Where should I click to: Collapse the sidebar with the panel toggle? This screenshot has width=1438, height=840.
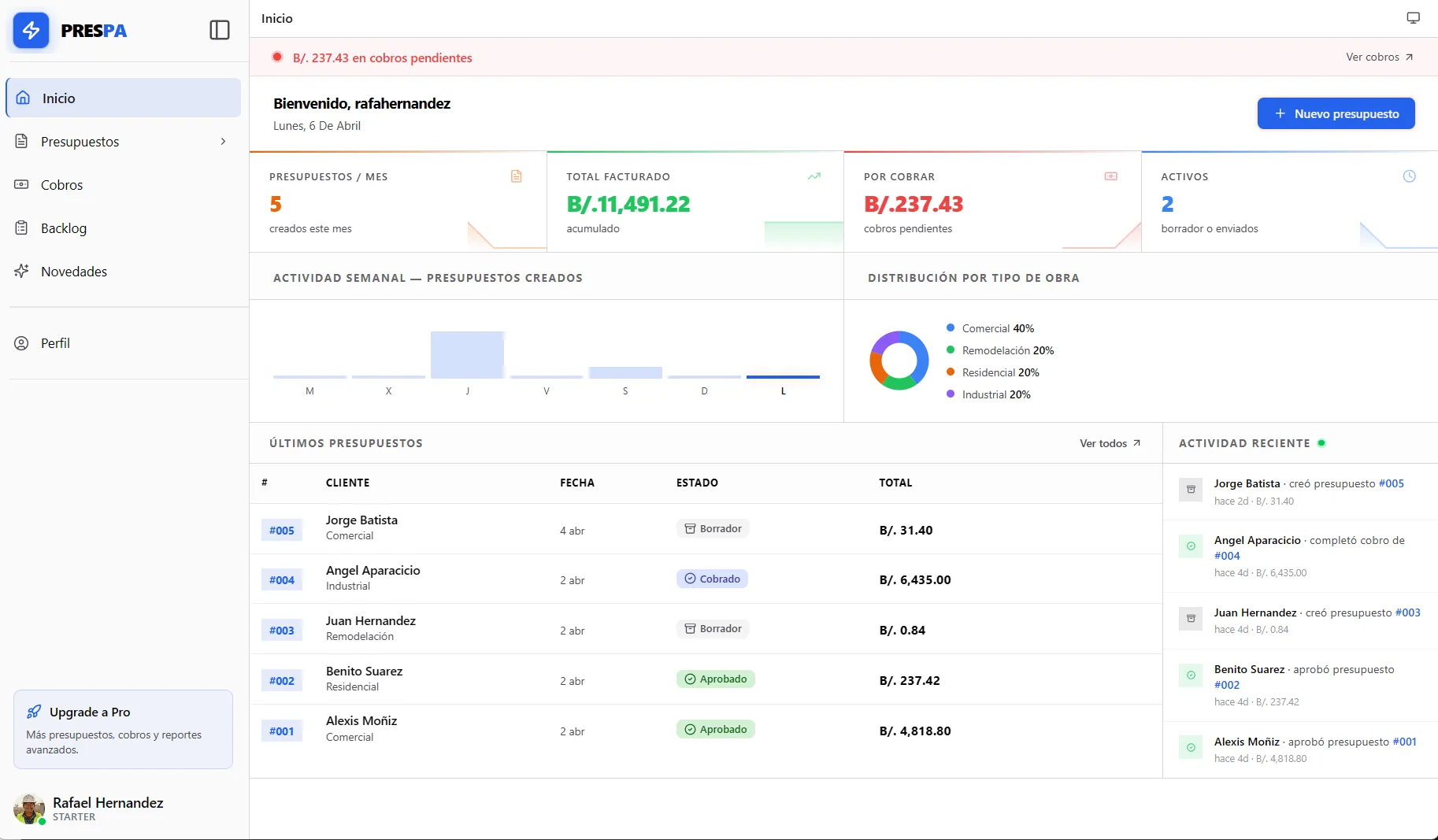(219, 30)
